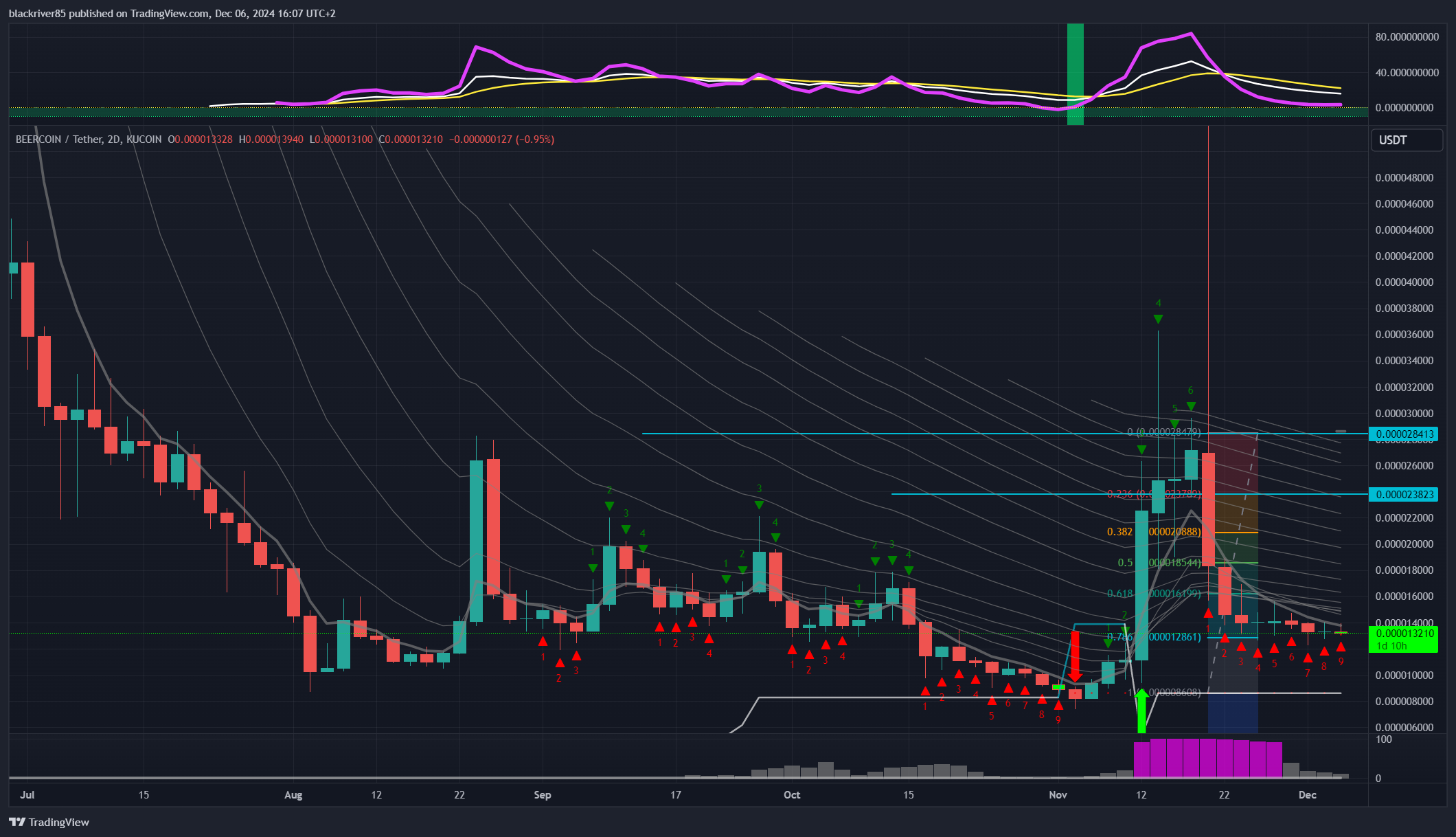Click the Aug label on time axis
This screenshot has height=837, width=1456.
[x=293, y=795]
